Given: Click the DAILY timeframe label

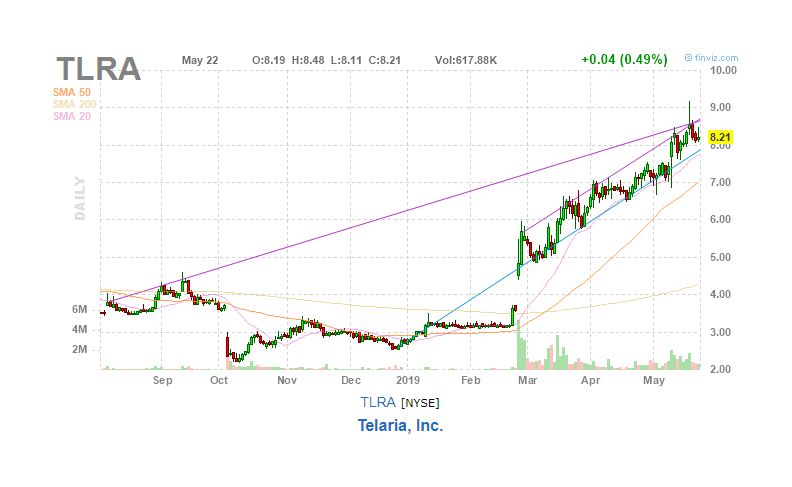Looking at the screenshot, I should coord(80,198).
